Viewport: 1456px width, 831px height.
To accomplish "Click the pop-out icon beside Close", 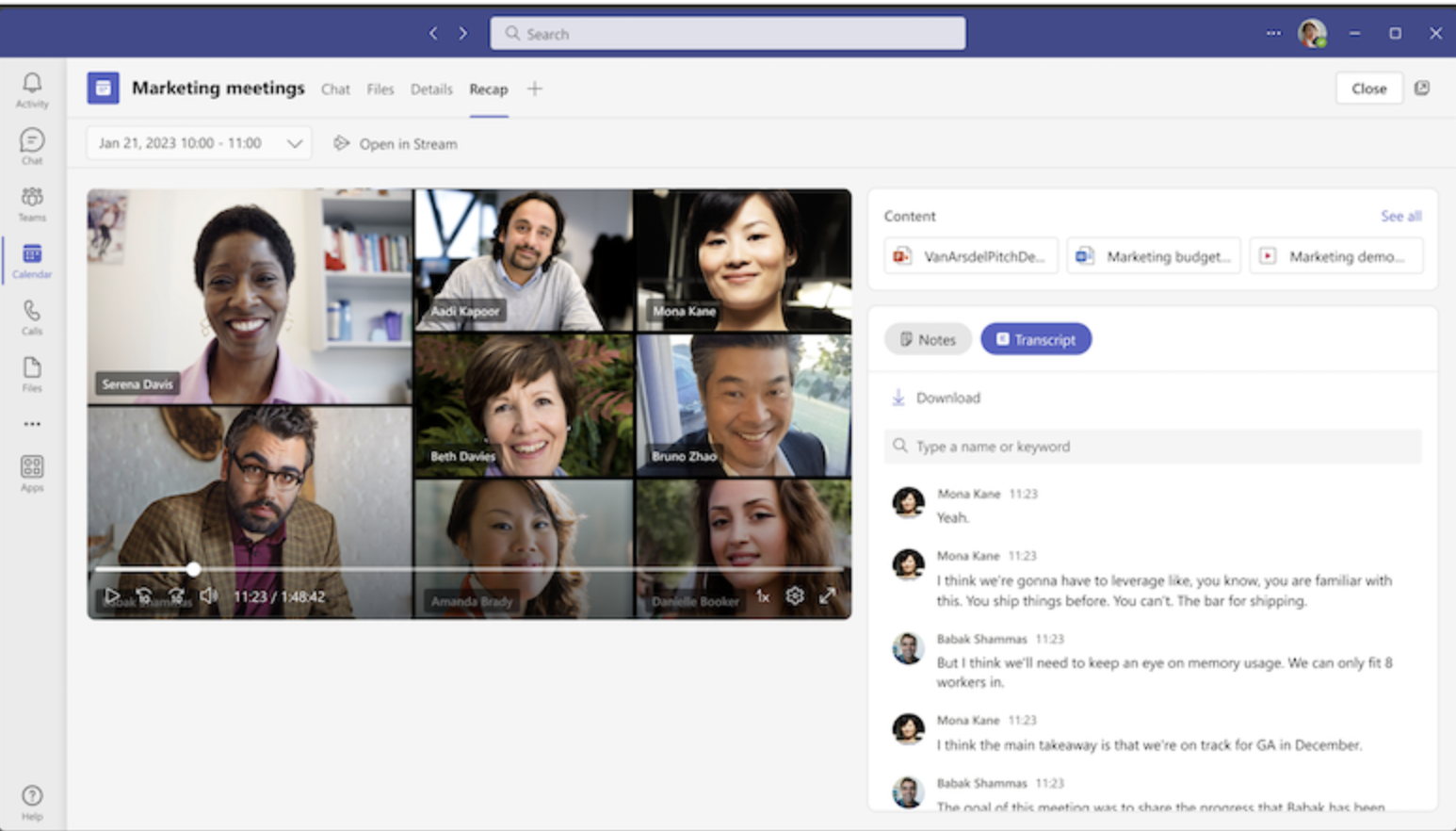I will [1422, 89].
